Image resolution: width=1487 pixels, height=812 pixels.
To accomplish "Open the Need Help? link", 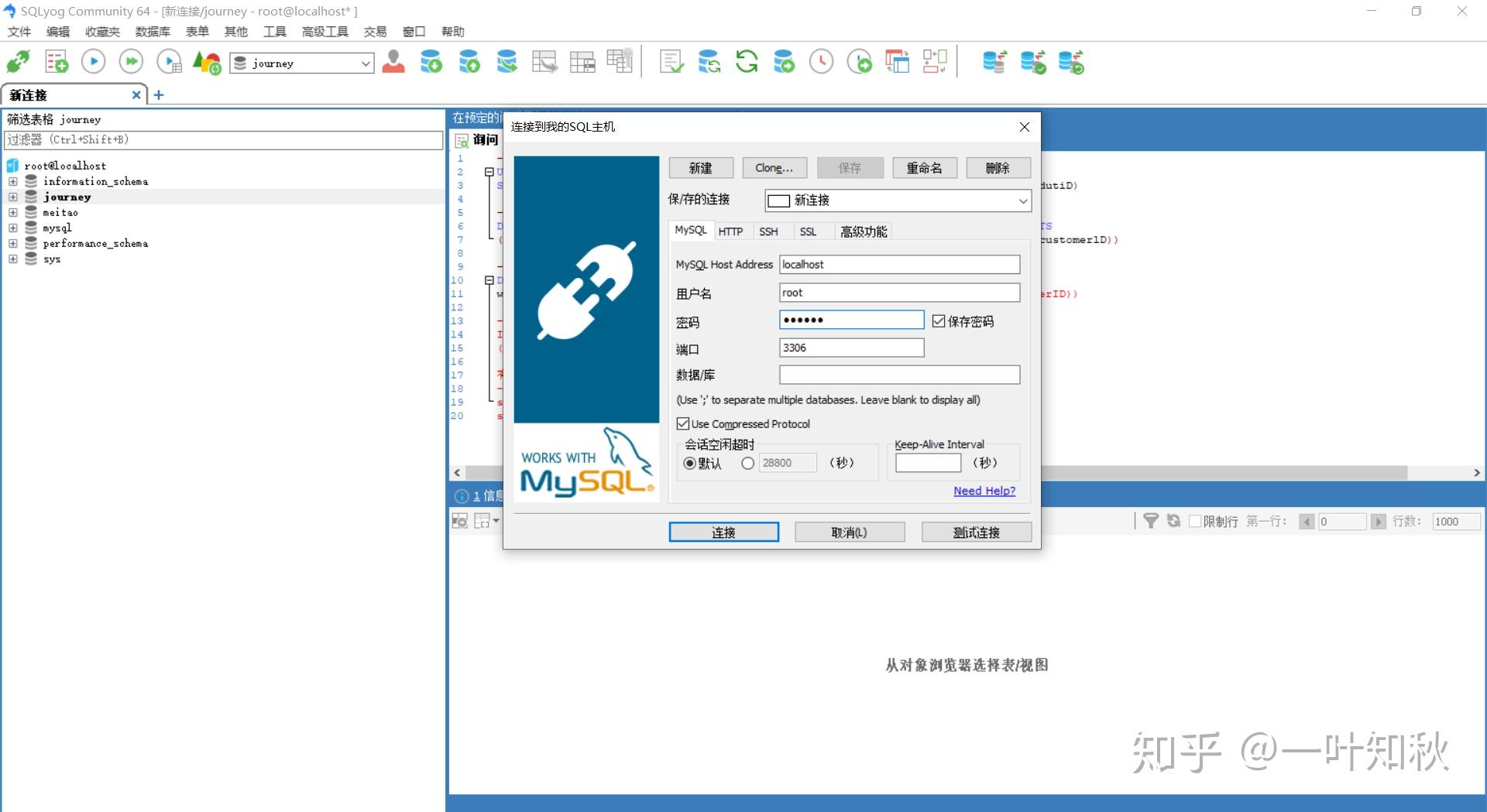I will click(x=984, y=491).
